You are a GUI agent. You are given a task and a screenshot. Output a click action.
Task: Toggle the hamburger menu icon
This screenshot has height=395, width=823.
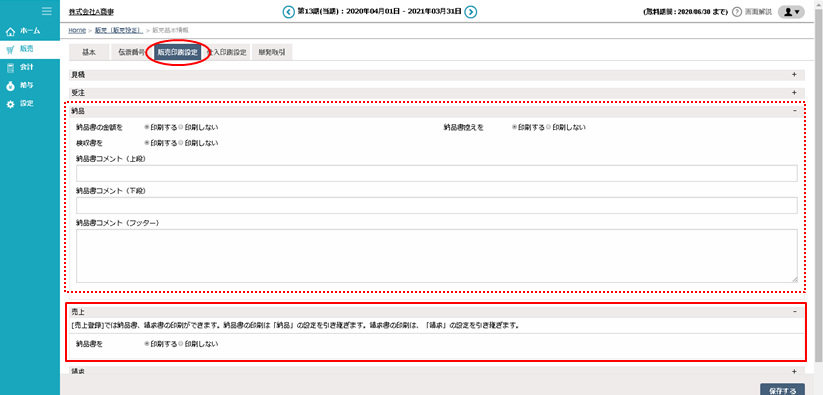[47, 10]
